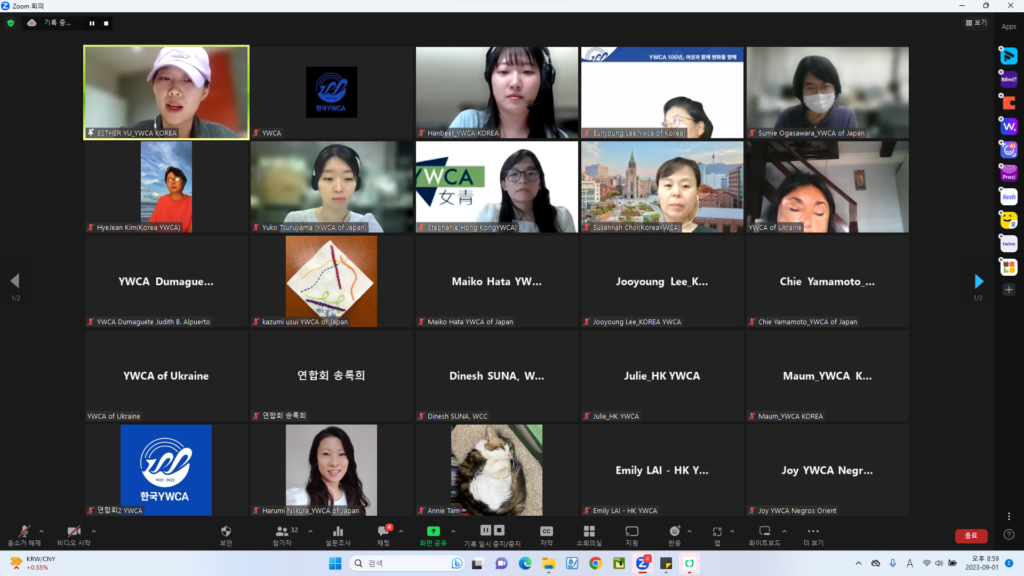
Task: Click the red End (종료) button
Action: click(970, 536)
